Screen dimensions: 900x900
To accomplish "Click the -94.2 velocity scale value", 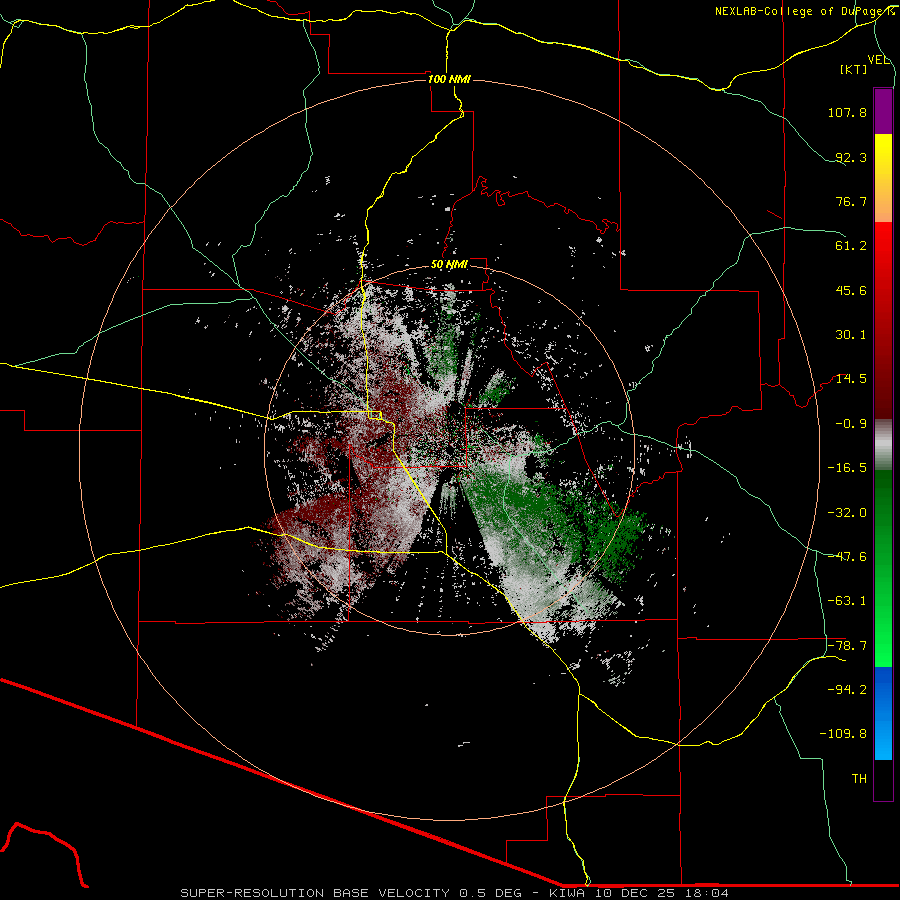I will point(847,690).
